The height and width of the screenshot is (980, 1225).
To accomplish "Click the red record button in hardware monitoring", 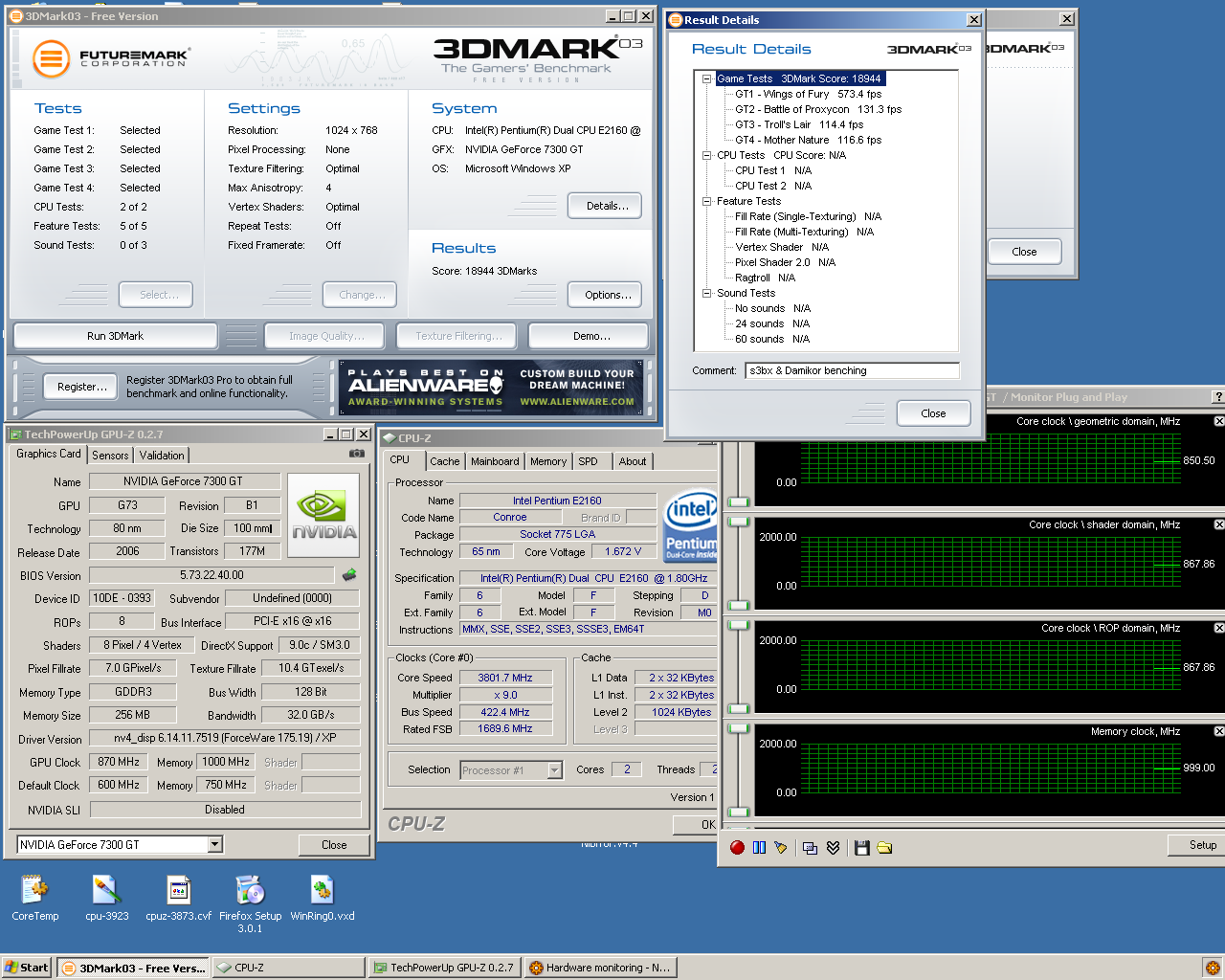I will (x=737, y=848).
